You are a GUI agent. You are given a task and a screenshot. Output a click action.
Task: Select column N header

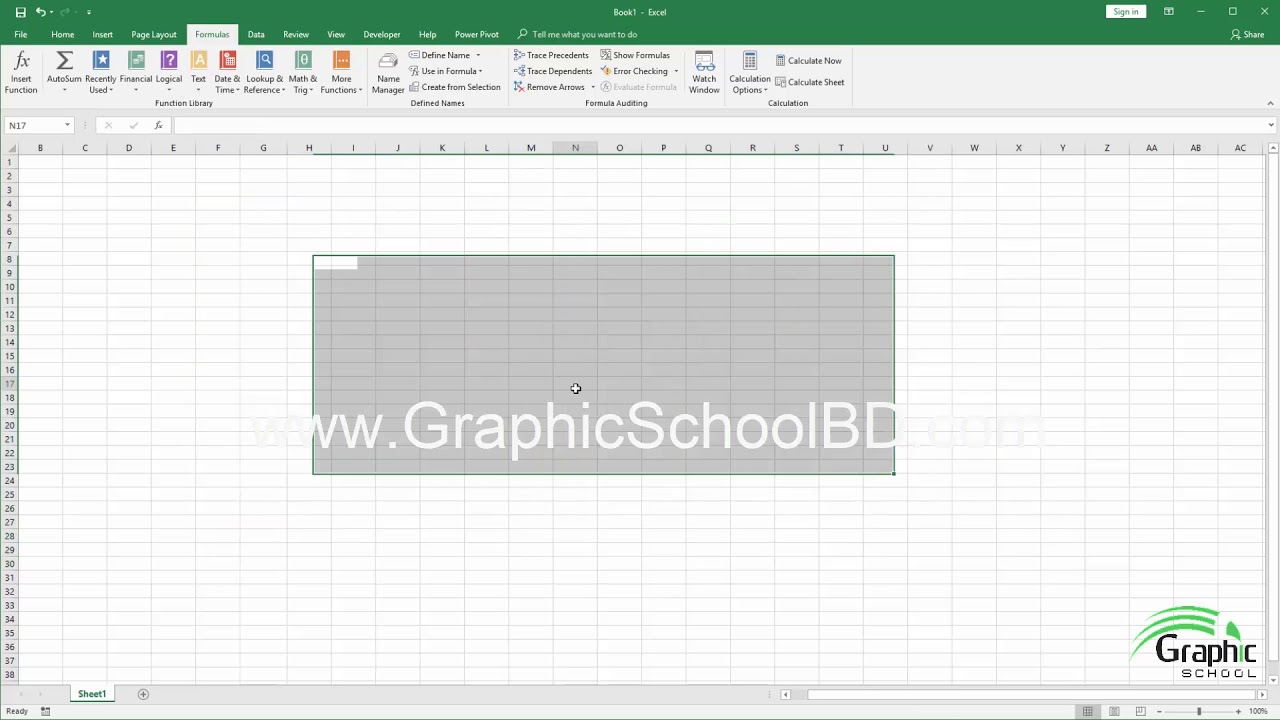pos(575,148)
